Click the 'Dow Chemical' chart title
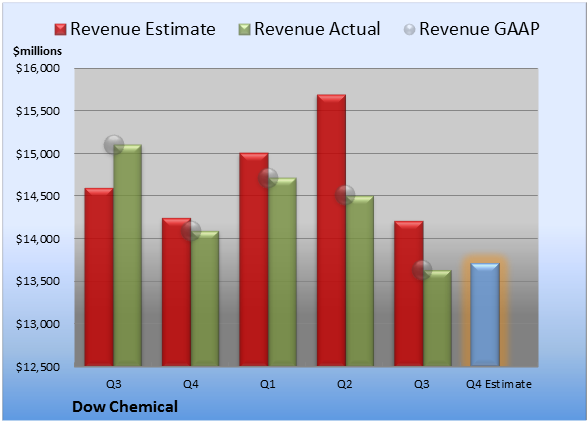 [125, 407]
